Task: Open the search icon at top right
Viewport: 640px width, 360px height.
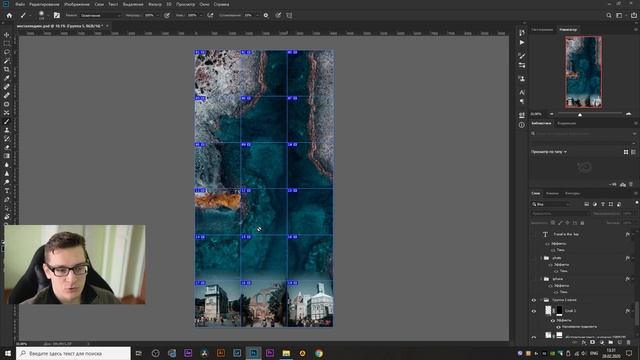Action: click(x=609, y=15)
